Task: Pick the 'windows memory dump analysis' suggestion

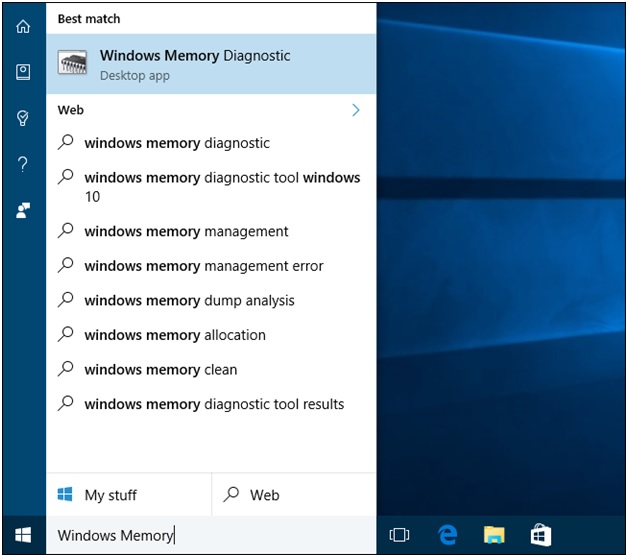Action: tap(211, 300)
